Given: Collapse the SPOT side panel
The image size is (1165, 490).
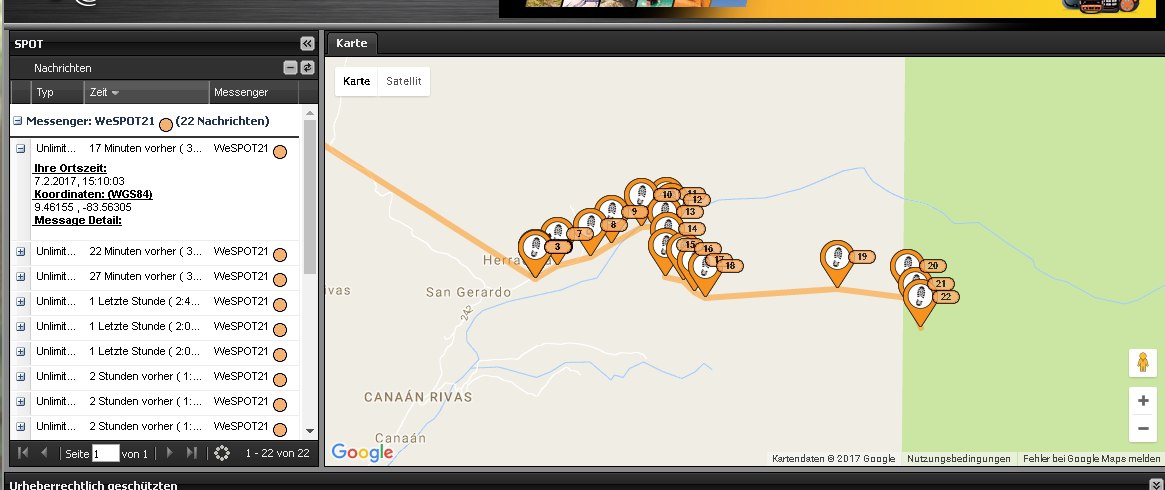Looking at the screenshot, I should (x=306, y=44).
